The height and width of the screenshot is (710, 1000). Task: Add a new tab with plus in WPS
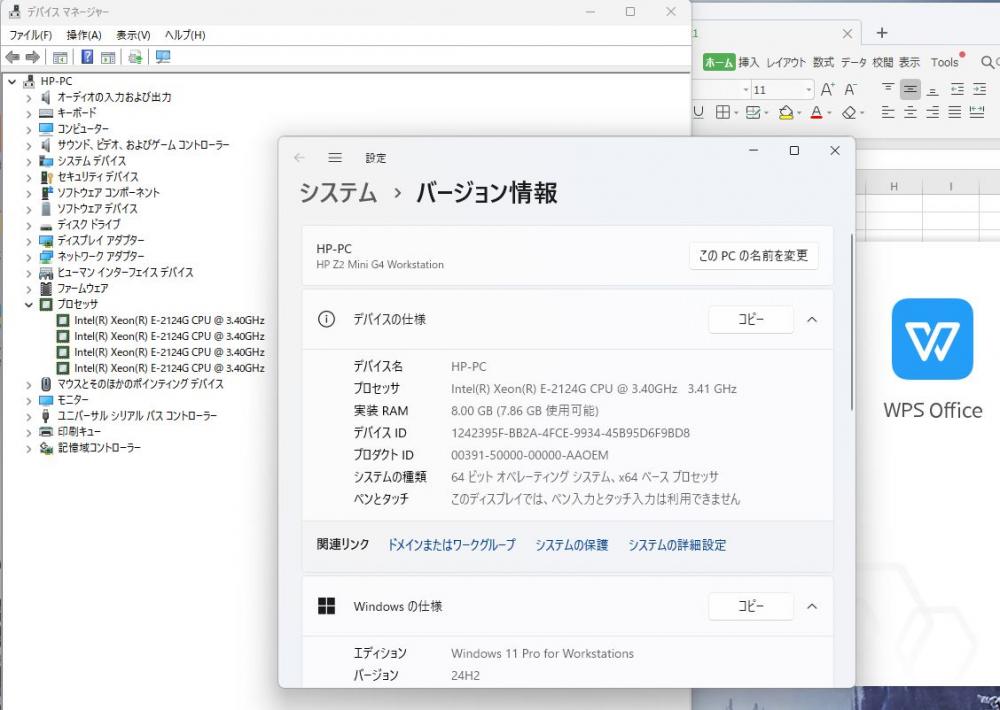pyautogui.click(x=881, y=33)
